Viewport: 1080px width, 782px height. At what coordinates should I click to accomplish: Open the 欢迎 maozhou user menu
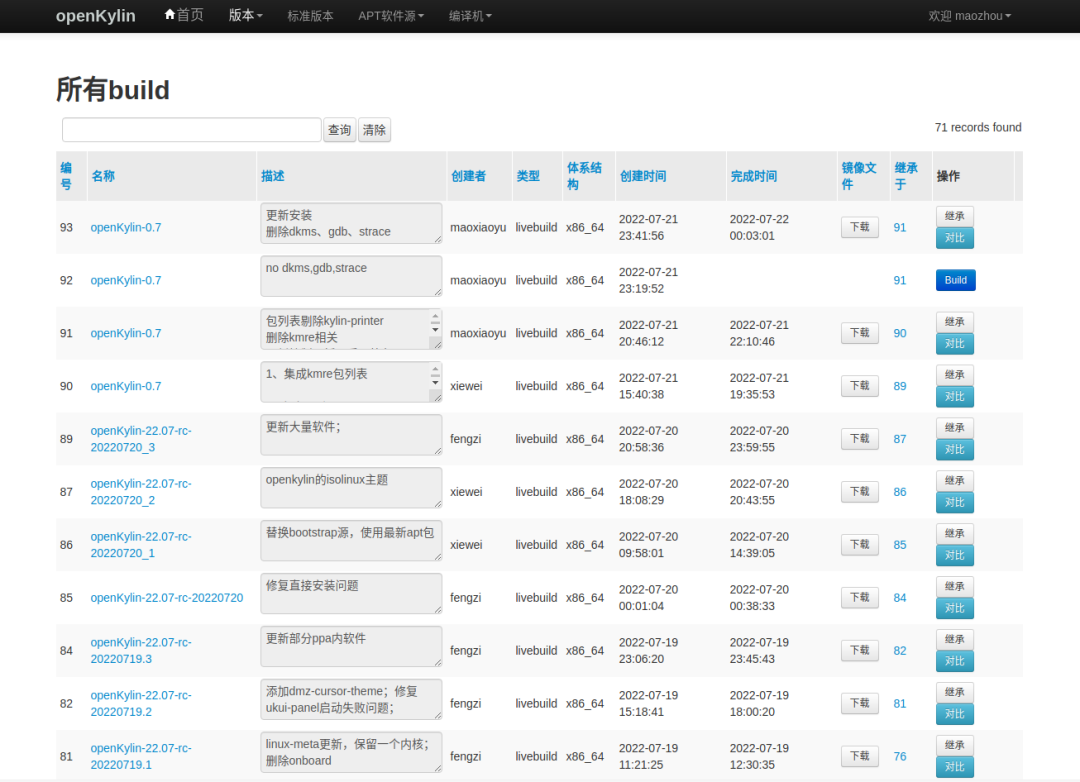969,16
